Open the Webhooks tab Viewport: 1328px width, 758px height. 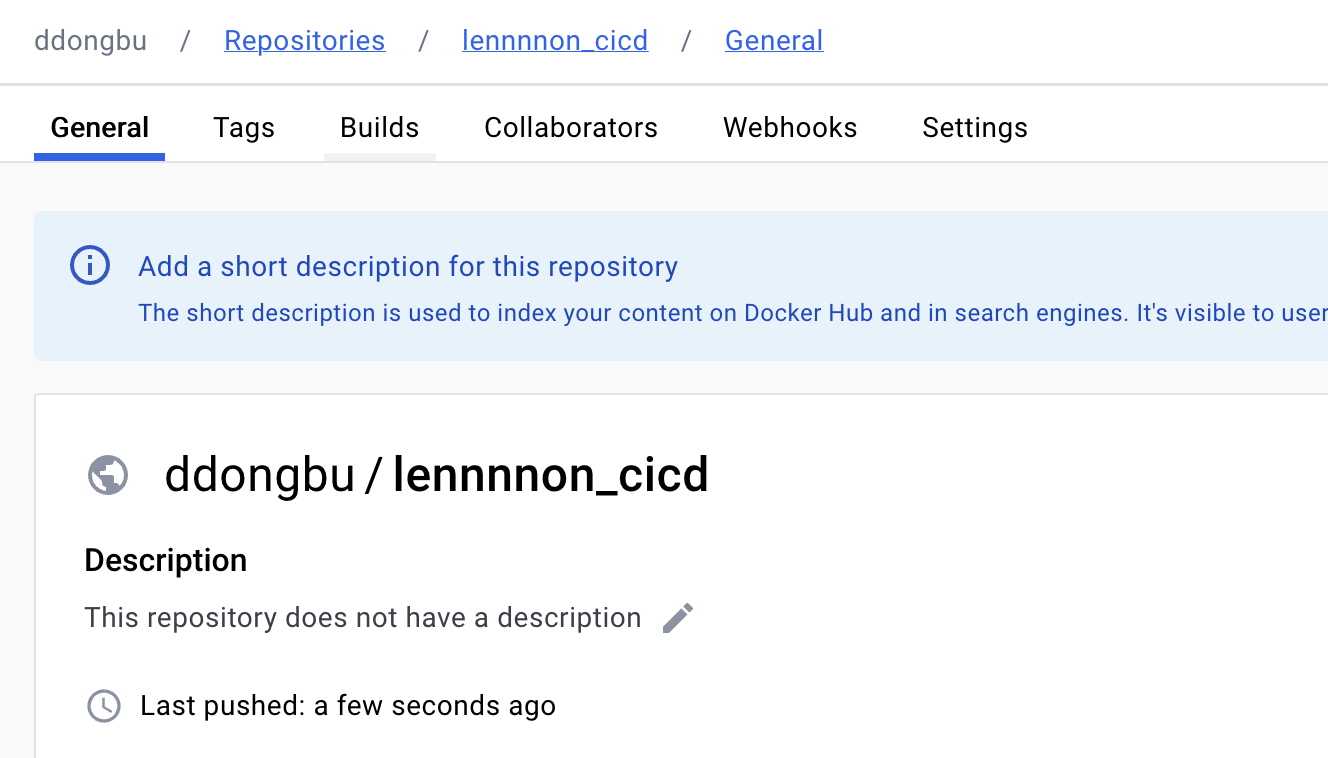click(x=790, y=127)
